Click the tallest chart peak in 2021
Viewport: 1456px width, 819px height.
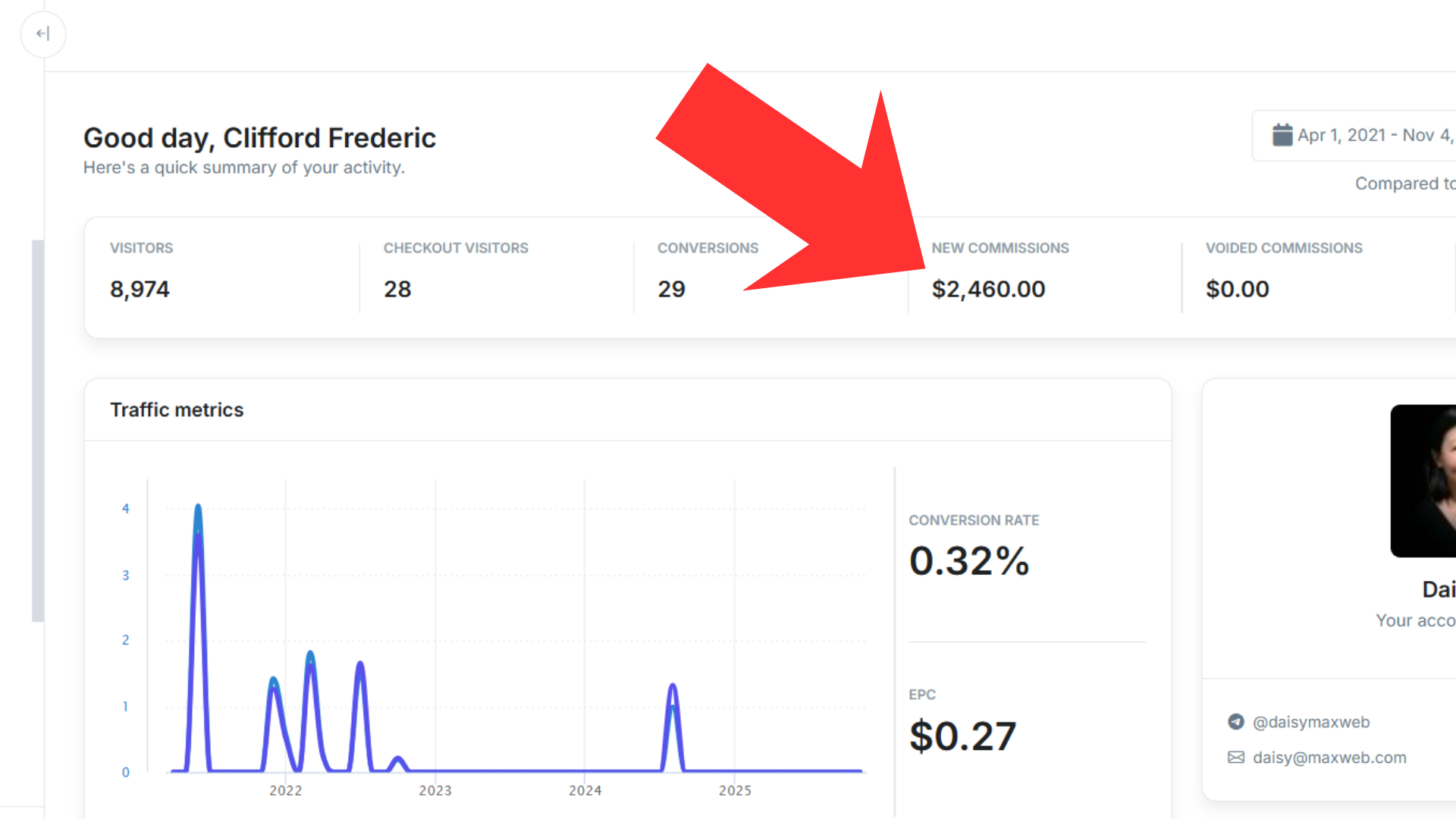(x=198, y=508)
